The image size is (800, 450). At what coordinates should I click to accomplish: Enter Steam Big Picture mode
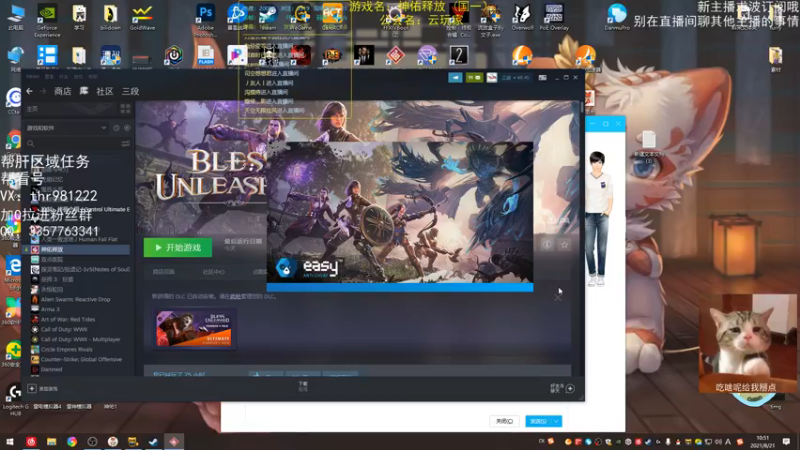coord(542,78)
